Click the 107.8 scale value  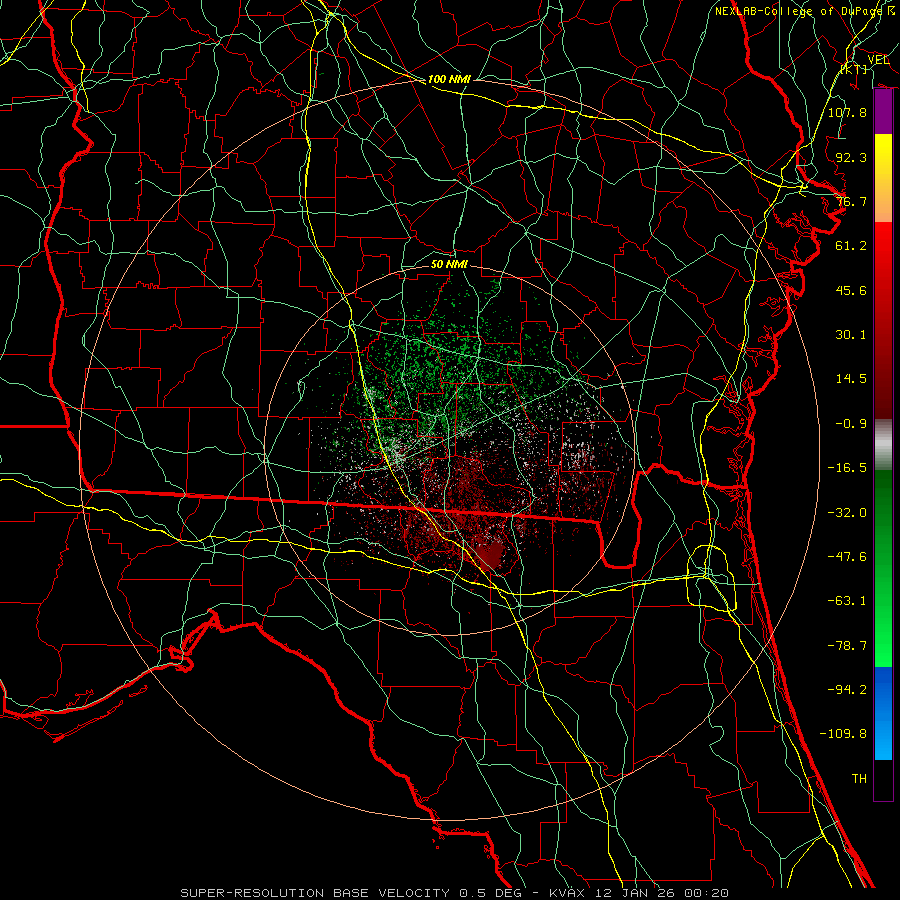pos(847,112)
